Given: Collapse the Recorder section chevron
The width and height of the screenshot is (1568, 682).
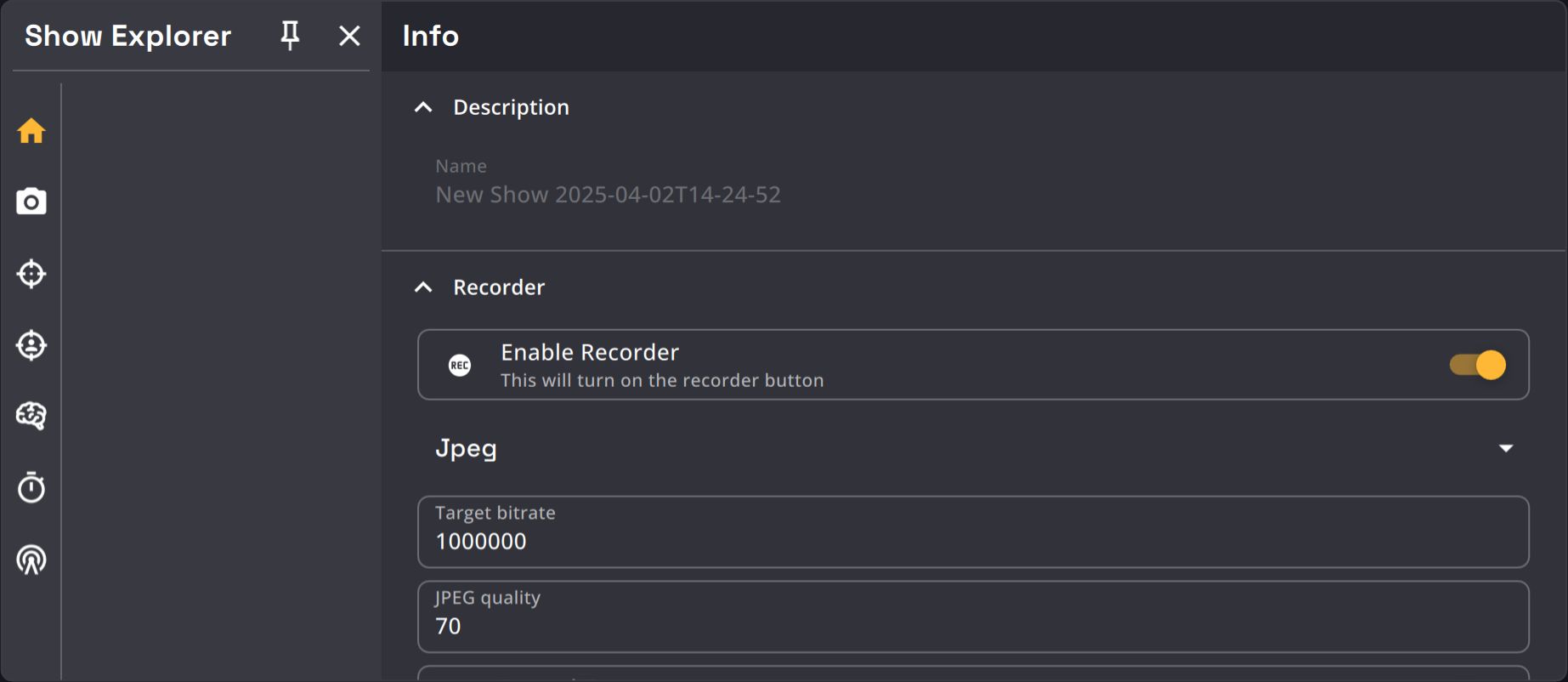Looking at the screenshot, I should coord(423,287).
